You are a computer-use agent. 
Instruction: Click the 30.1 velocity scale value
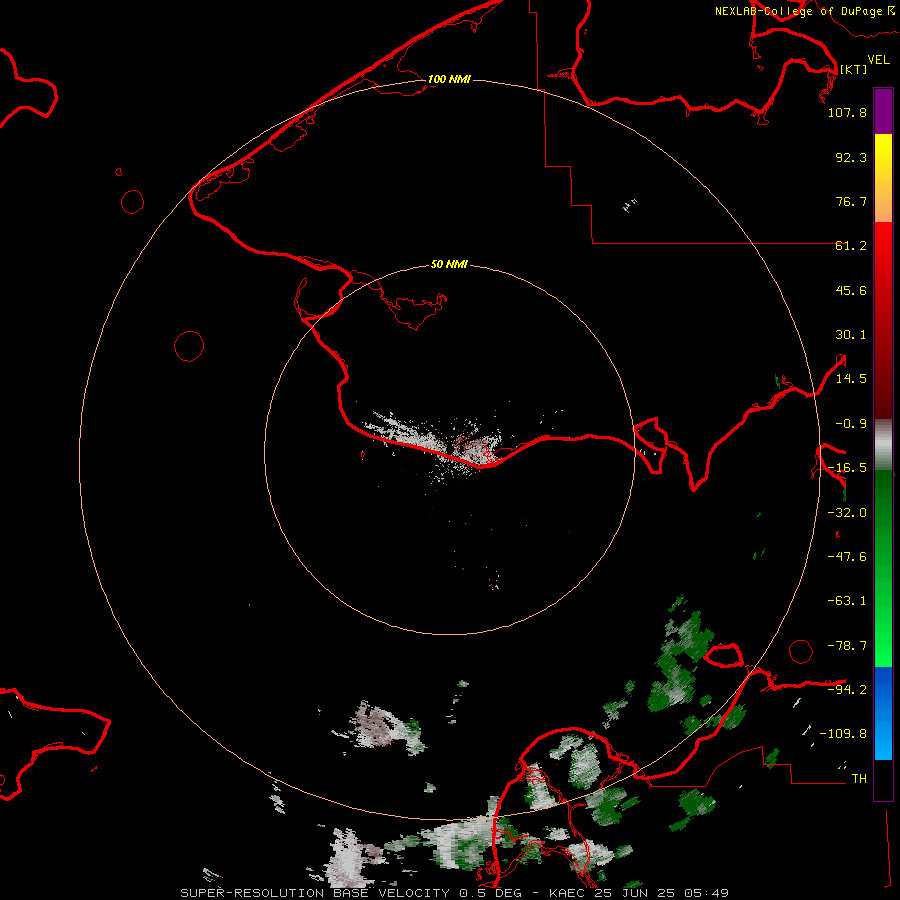click(x=851, y=335)
